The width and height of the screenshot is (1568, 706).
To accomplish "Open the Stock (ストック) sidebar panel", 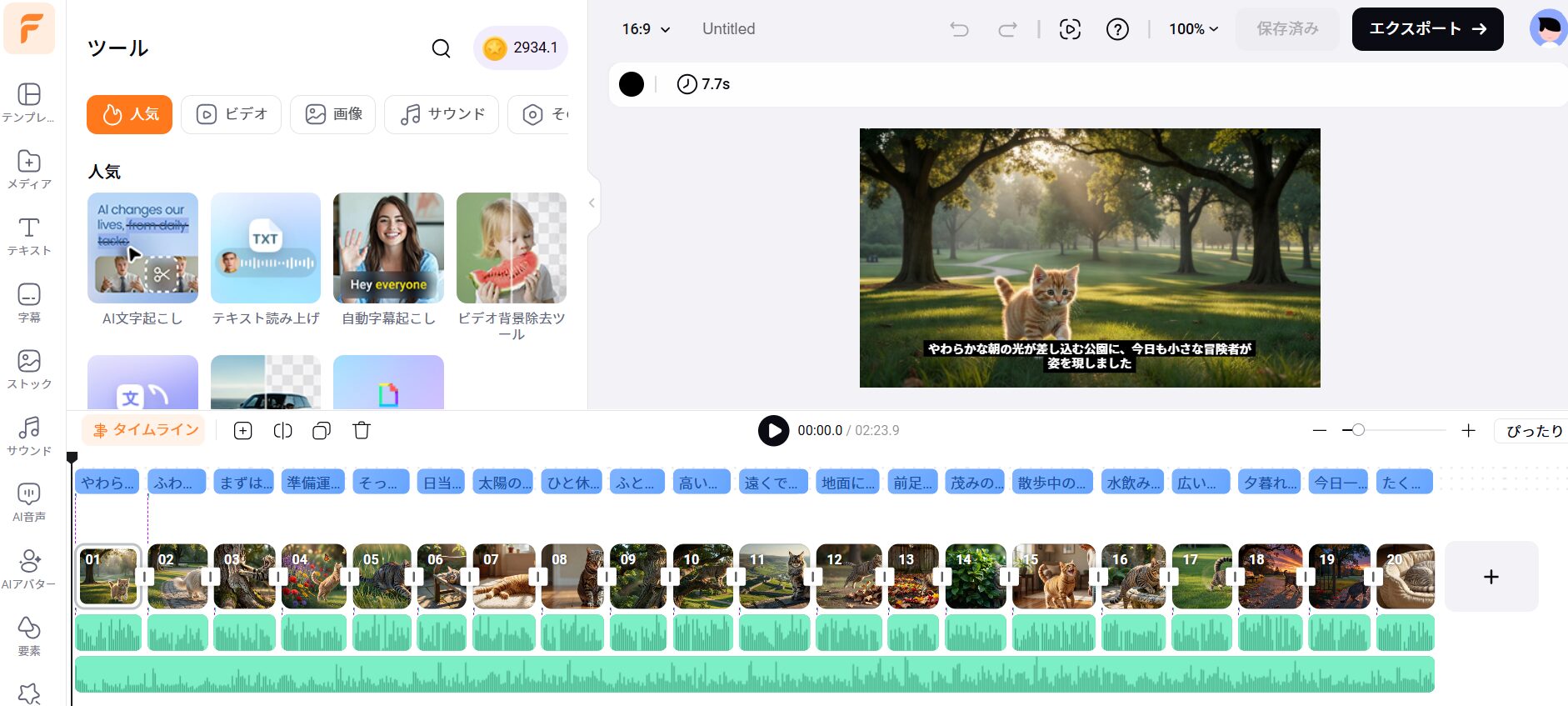I will [x=29, y=369].
